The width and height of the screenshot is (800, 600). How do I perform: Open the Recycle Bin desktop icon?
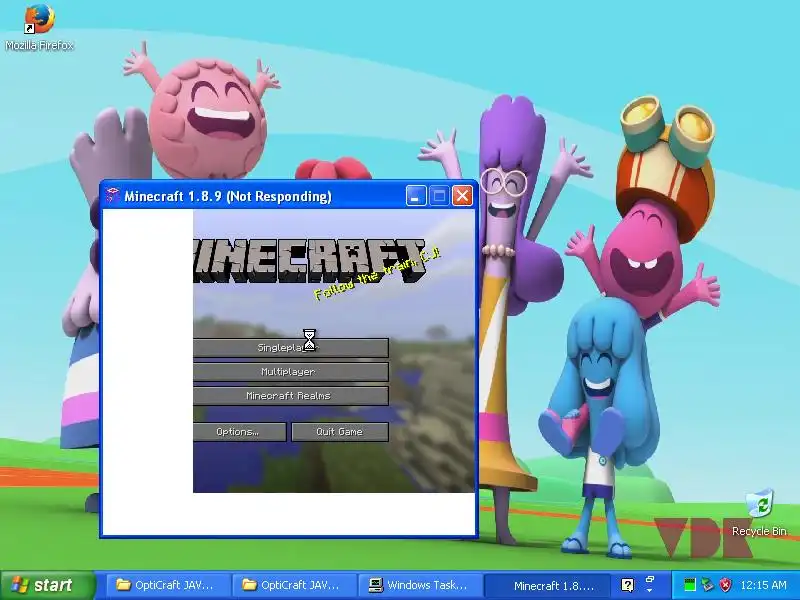759,514
